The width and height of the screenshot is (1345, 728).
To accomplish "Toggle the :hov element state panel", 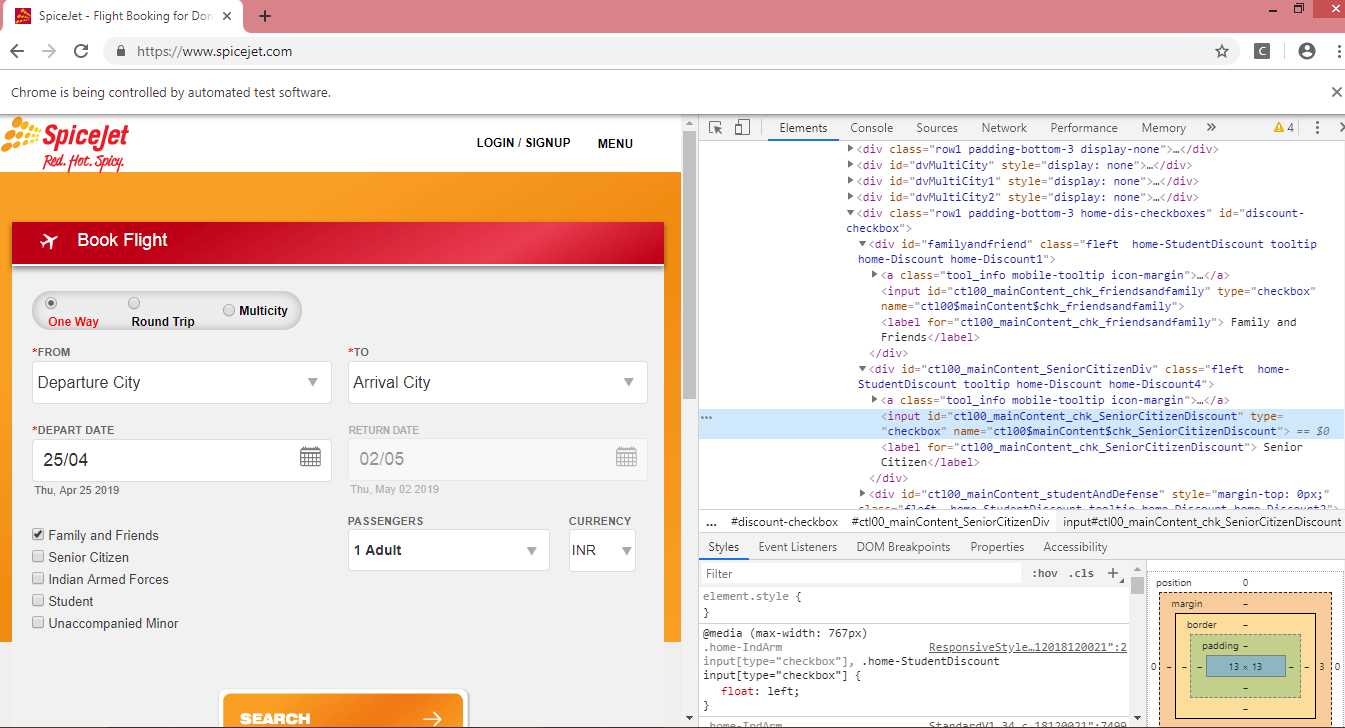I will click(1045, 573).
